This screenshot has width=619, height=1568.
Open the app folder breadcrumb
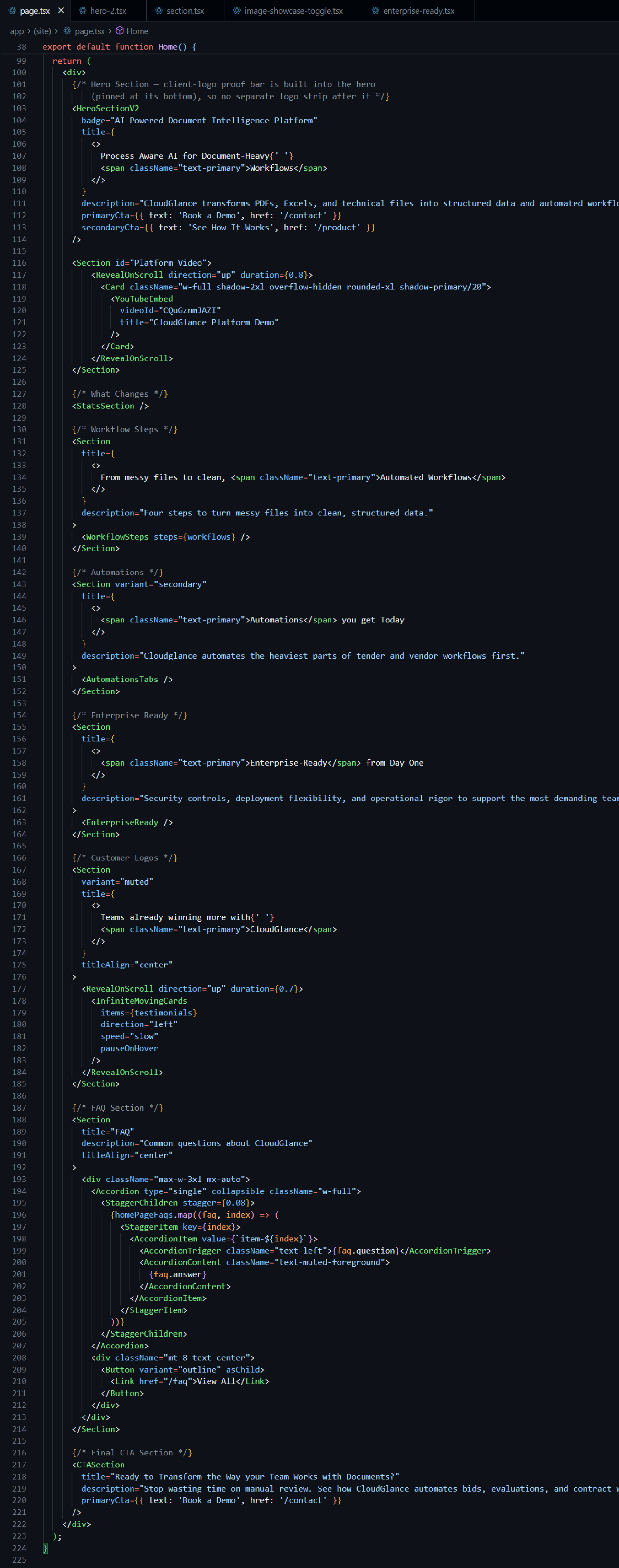(17, 31)
